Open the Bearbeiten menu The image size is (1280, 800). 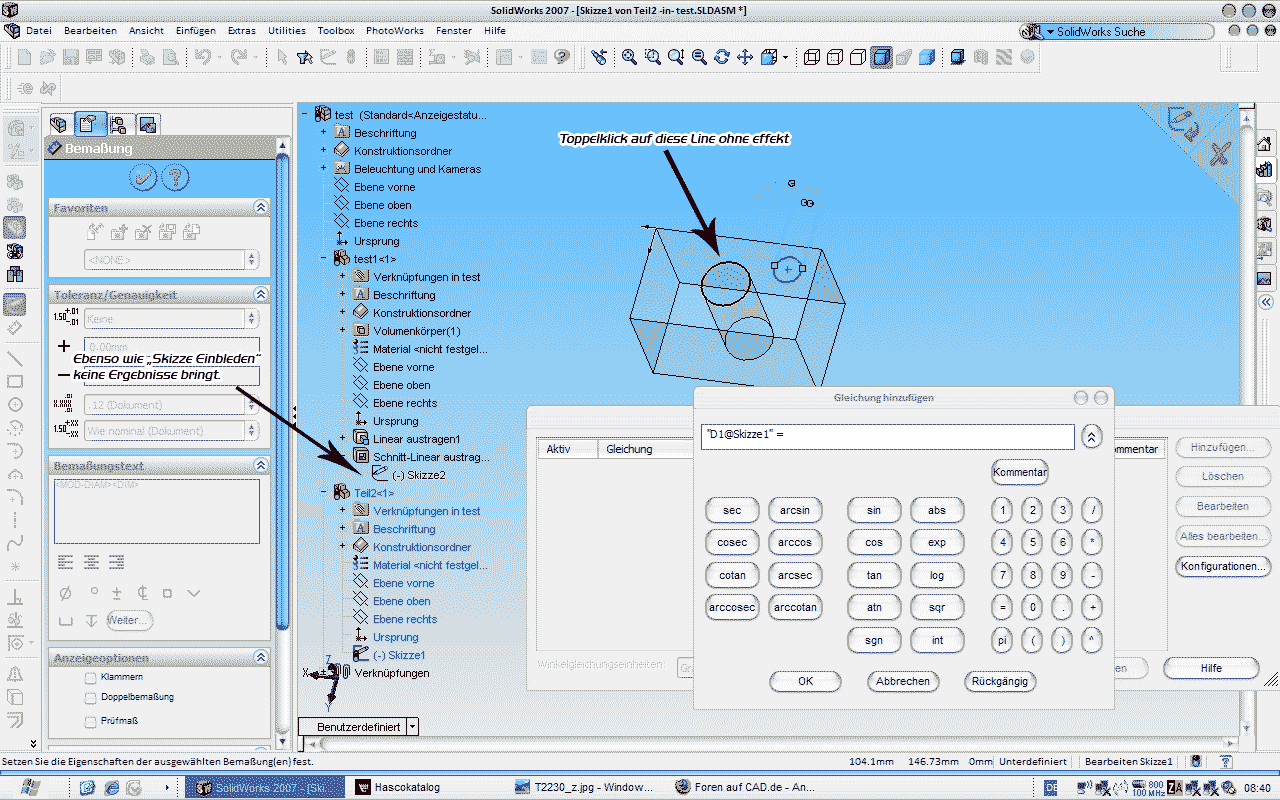(91, 31)
